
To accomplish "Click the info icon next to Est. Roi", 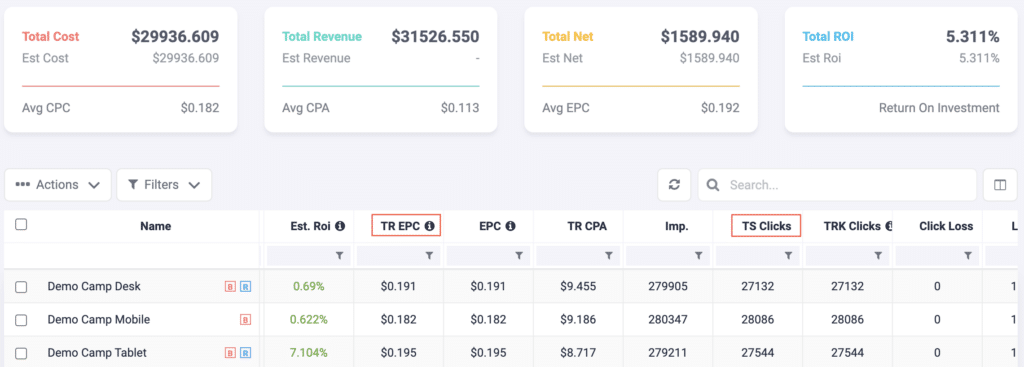I will coord(340,226).
